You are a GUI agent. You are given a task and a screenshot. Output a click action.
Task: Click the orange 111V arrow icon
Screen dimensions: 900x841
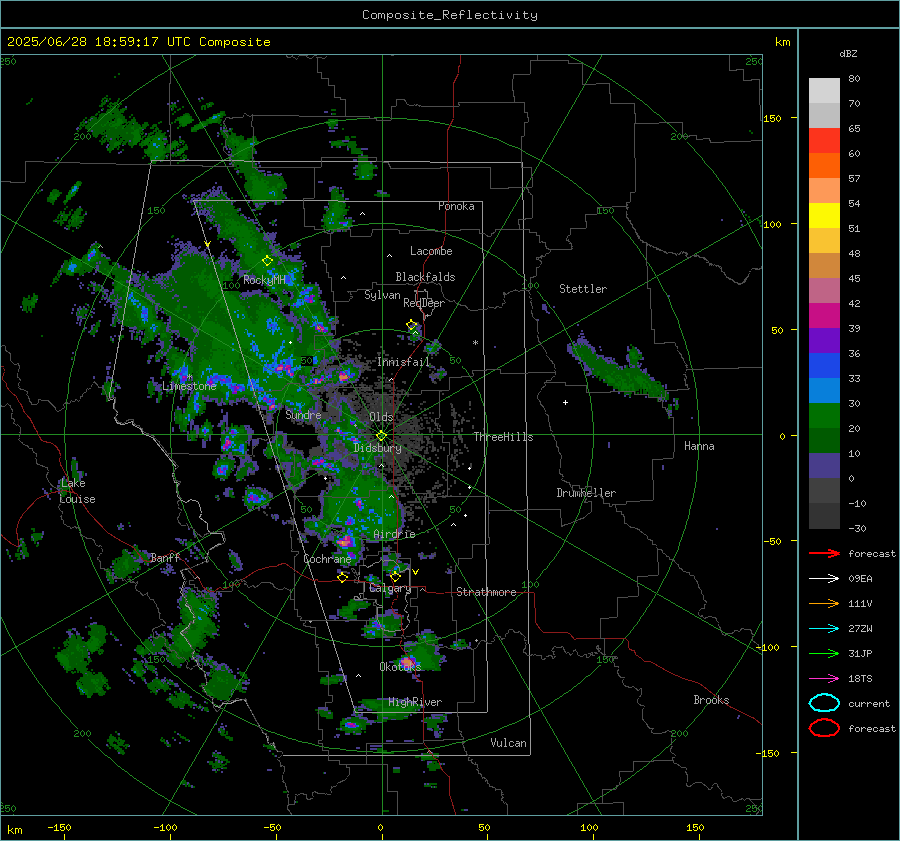coord(824,603)
